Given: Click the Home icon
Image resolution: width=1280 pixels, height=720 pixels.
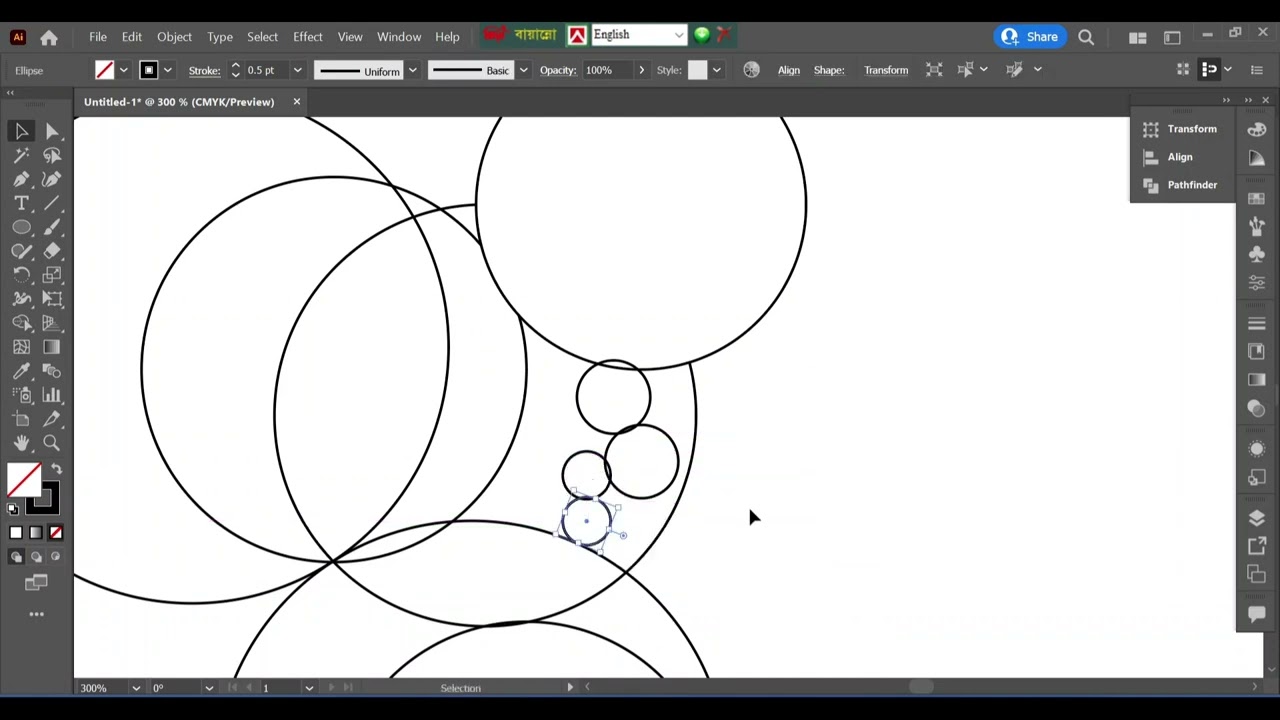Looking at the screenshot, I should (x=49, y=37).
